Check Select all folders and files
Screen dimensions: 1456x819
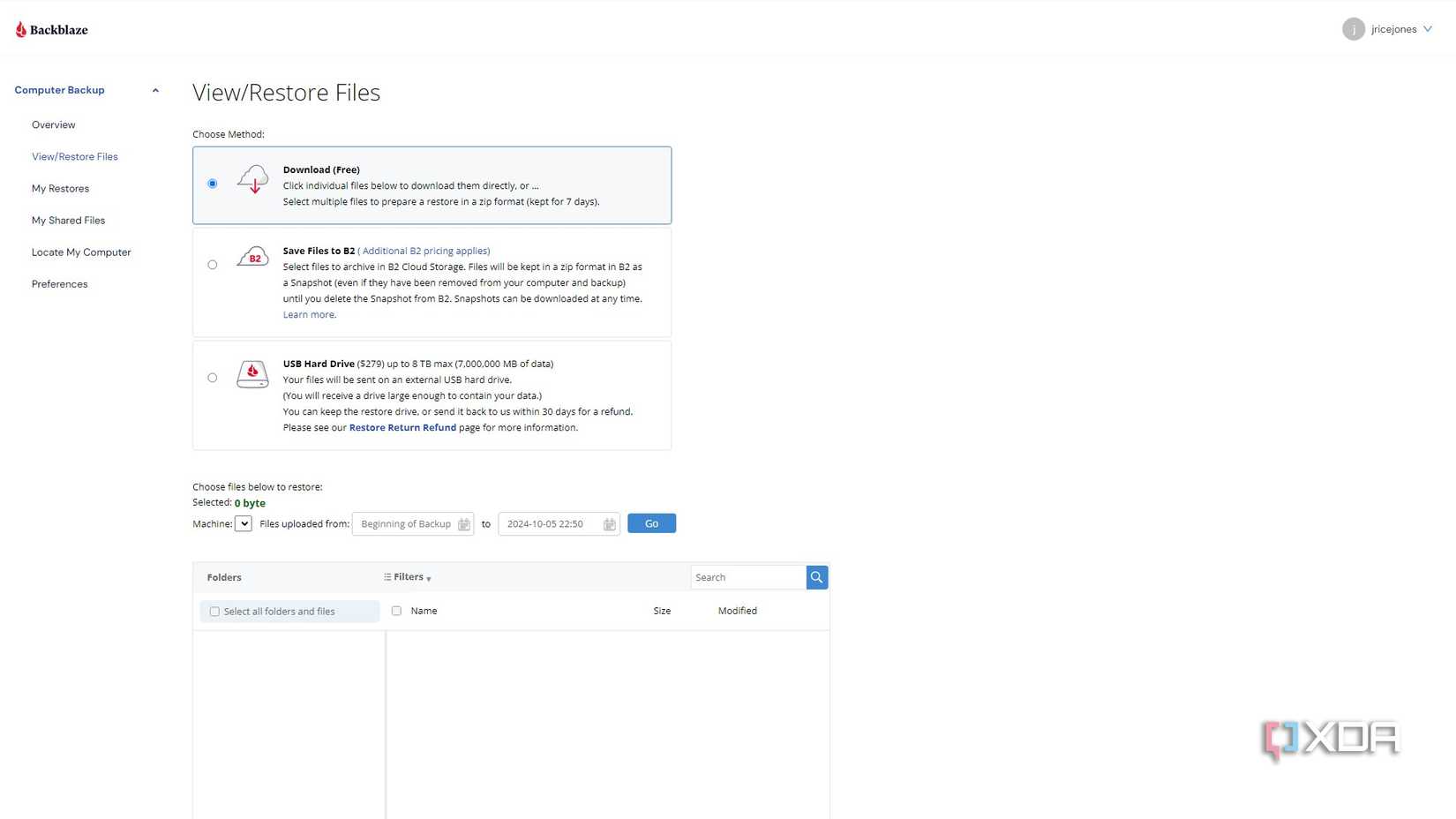pyautogui.click(x=214, y=612)
